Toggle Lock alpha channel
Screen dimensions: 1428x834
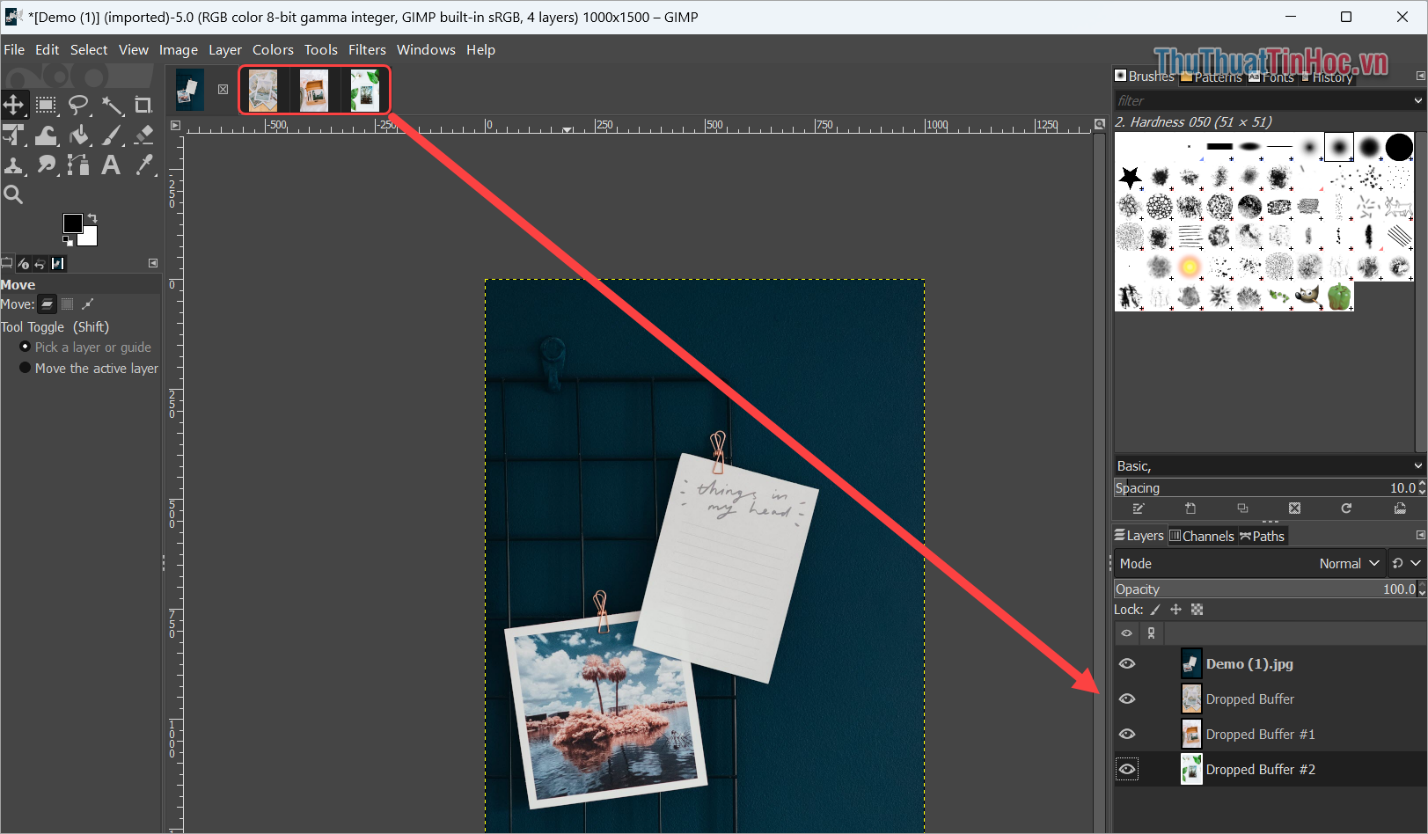tap(1197, 609)
